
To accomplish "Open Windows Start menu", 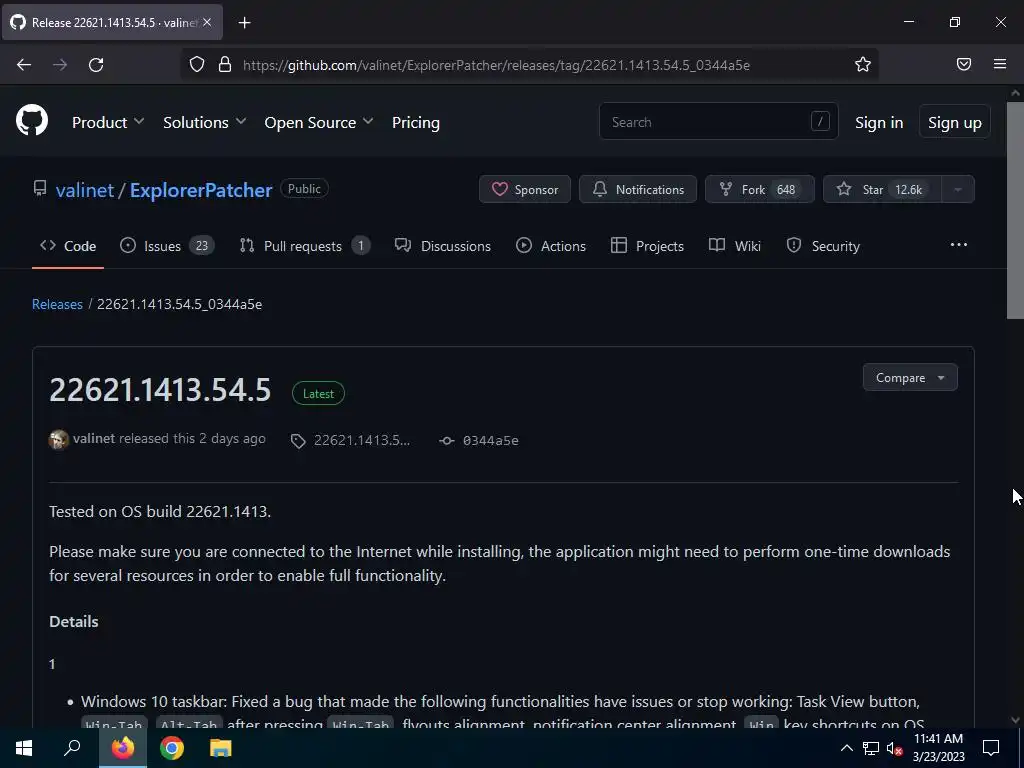I will (24, 748).
